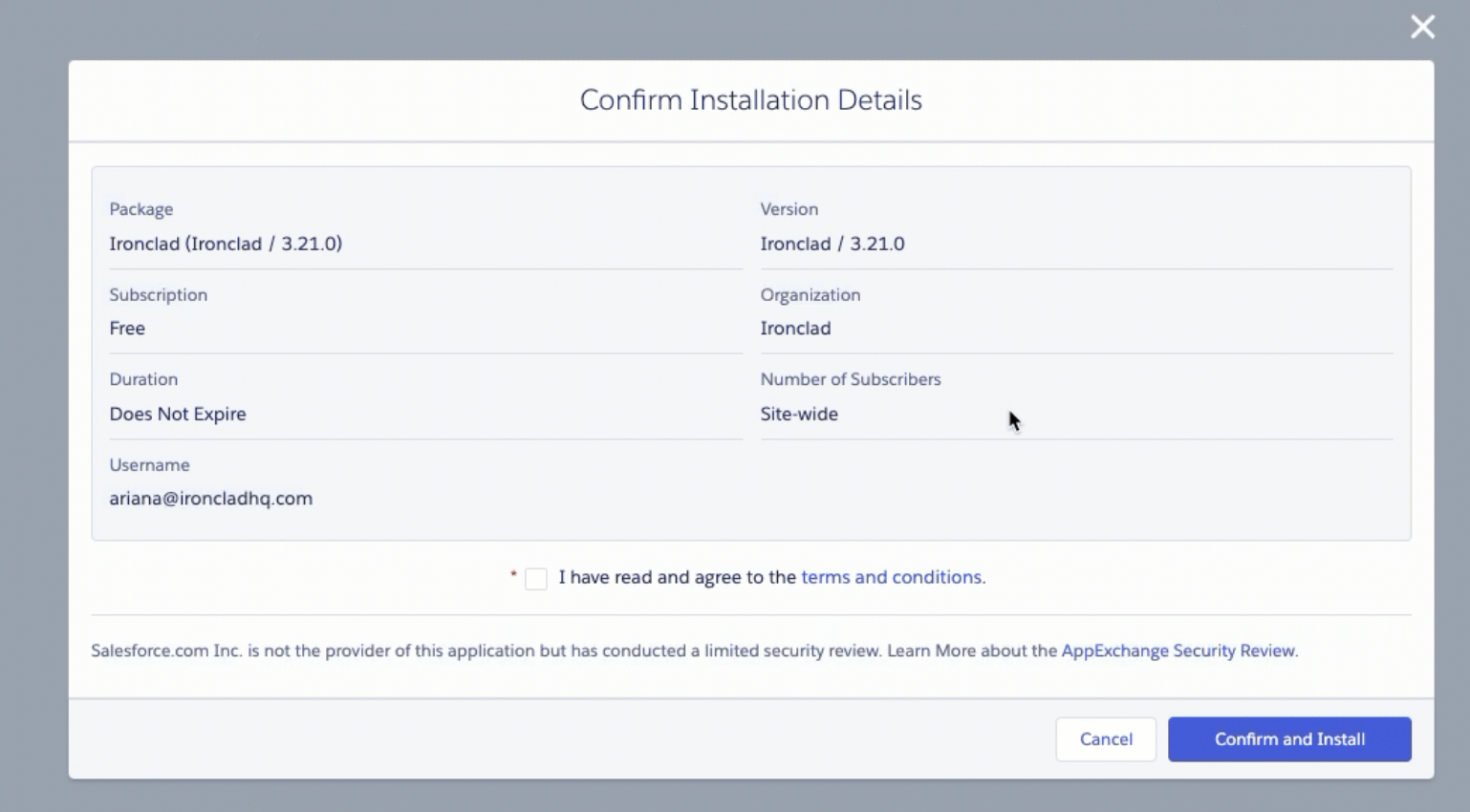Open the terms and conditions link
The image size is (1470, 812).
[x=891, y=577]
